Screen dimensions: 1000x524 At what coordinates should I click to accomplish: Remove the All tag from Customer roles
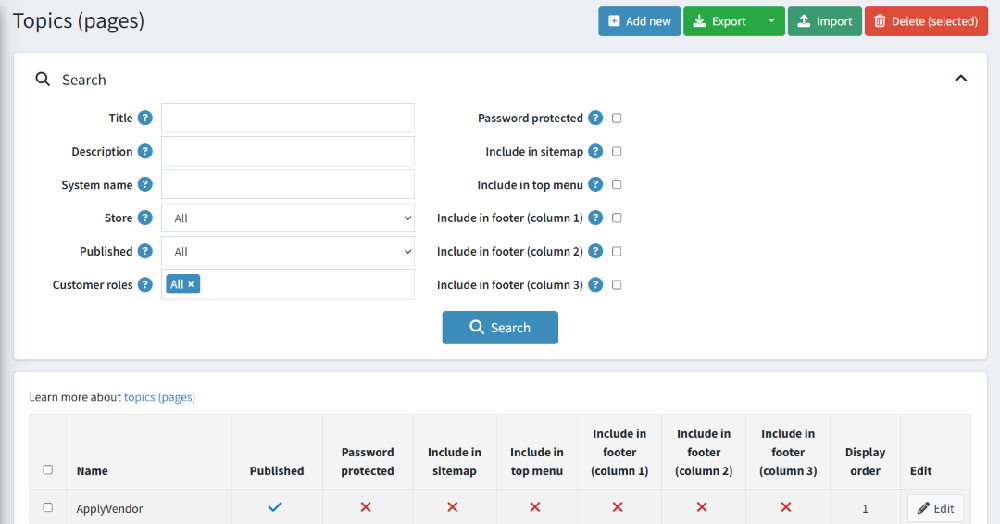[191, 284]
